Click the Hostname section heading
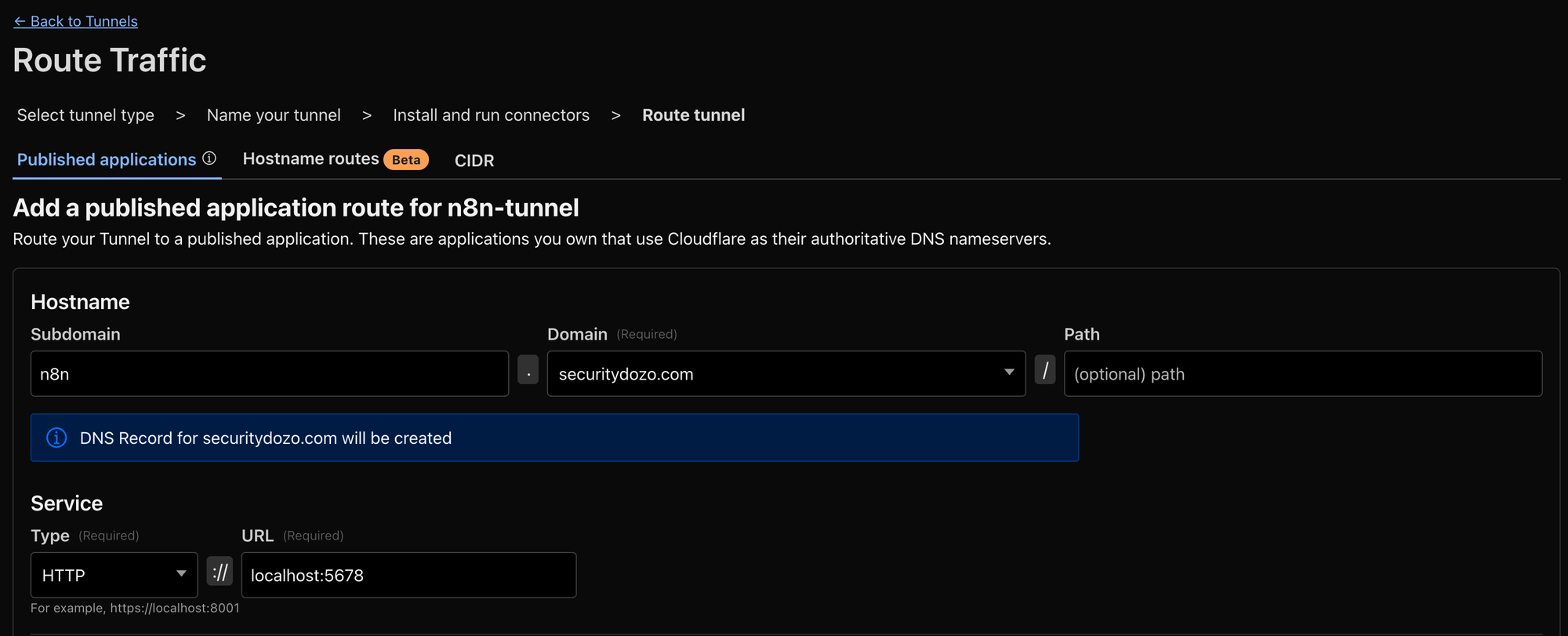1568x636 pixels. (80, 302)
